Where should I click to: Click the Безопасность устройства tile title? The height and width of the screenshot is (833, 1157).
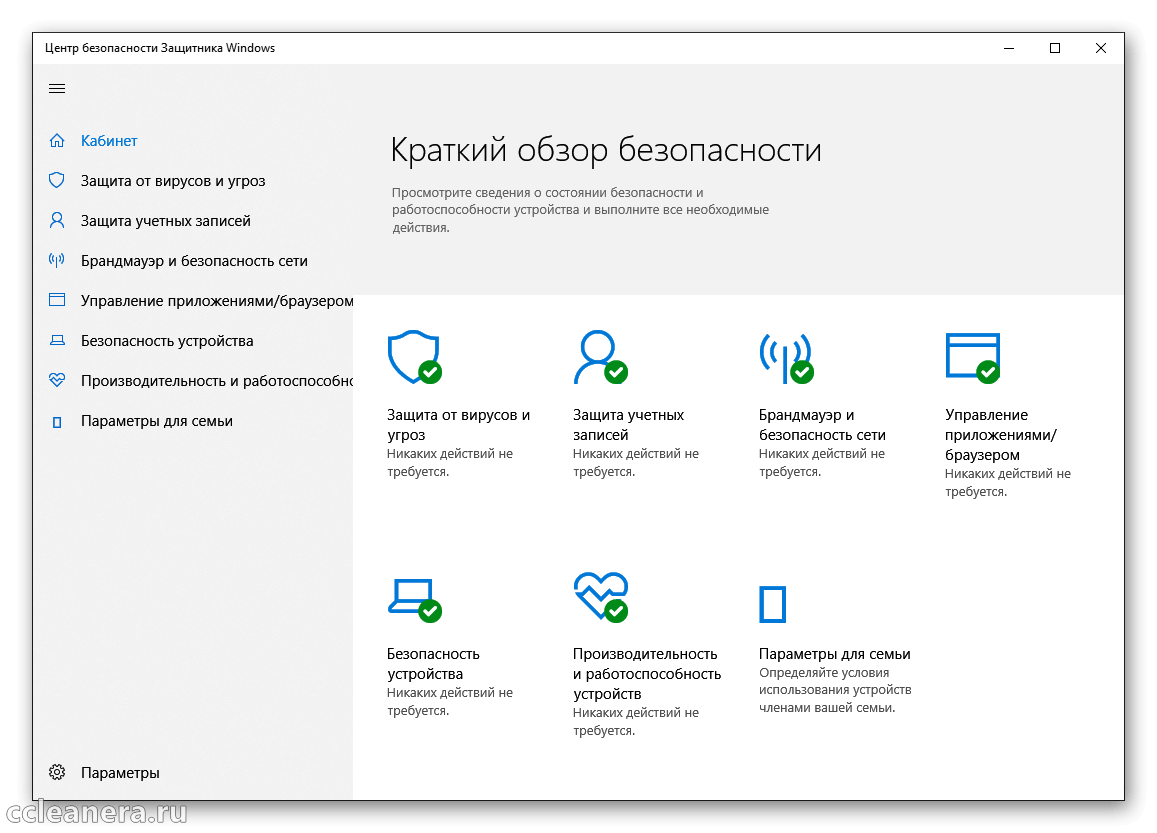click(433, 664)
